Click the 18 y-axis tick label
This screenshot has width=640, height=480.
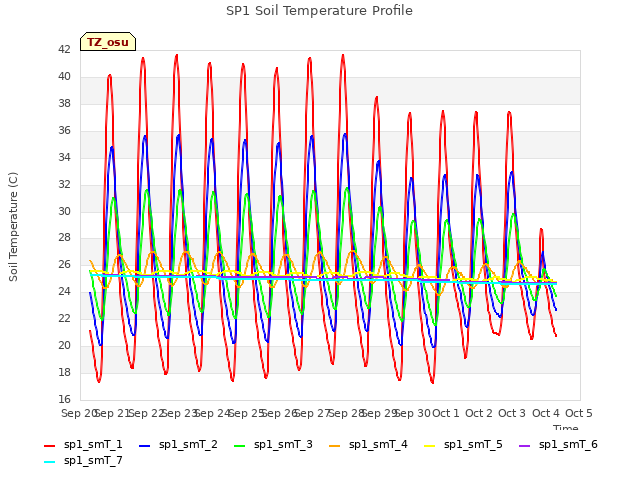coord(64,372)
